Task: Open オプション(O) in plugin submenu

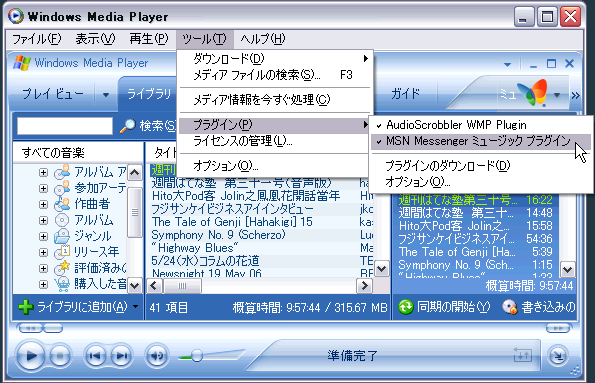Action: tap(480, 182)
